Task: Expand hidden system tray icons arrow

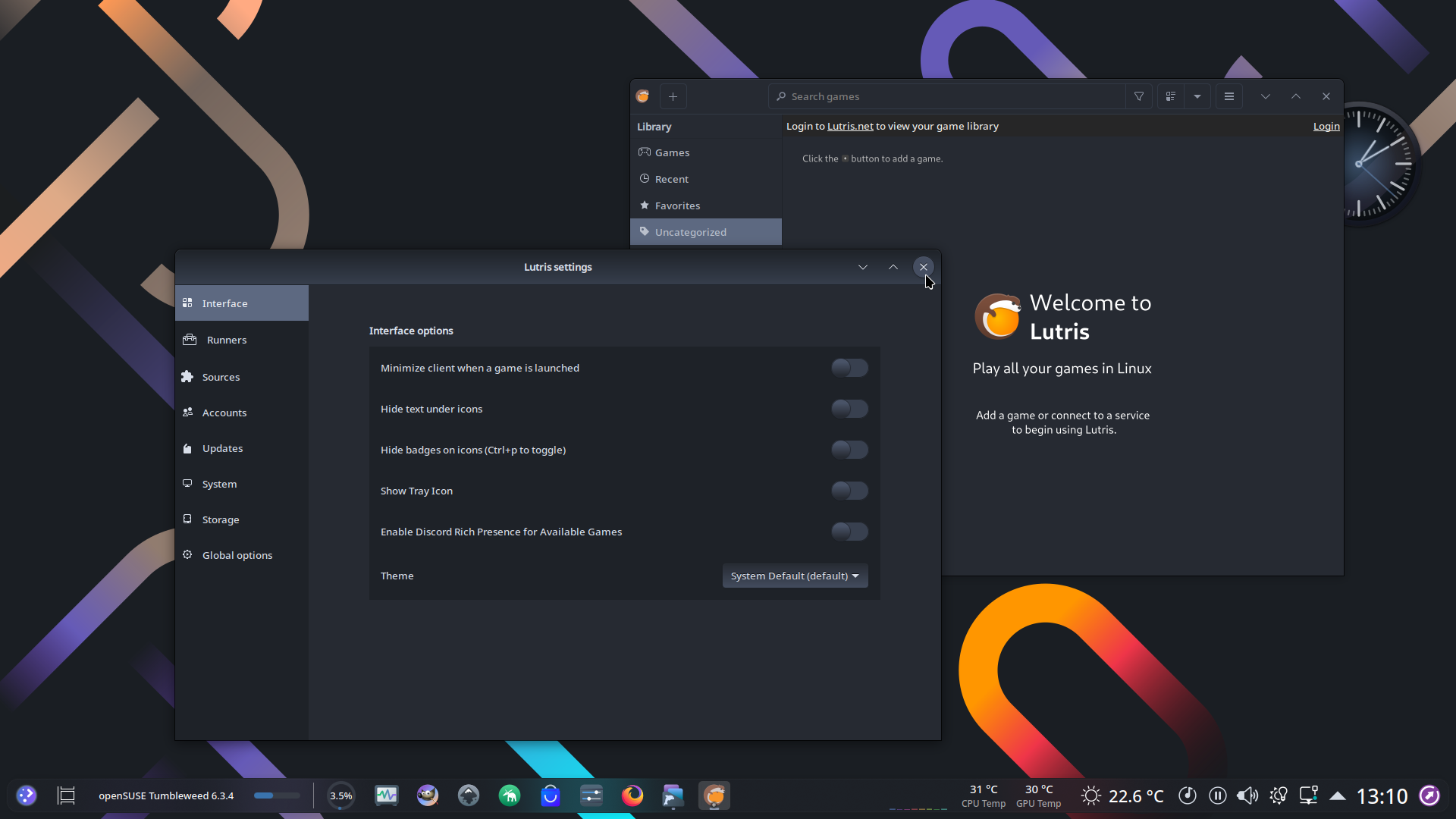Action: pyautogui.click(x=1338, y=795)
